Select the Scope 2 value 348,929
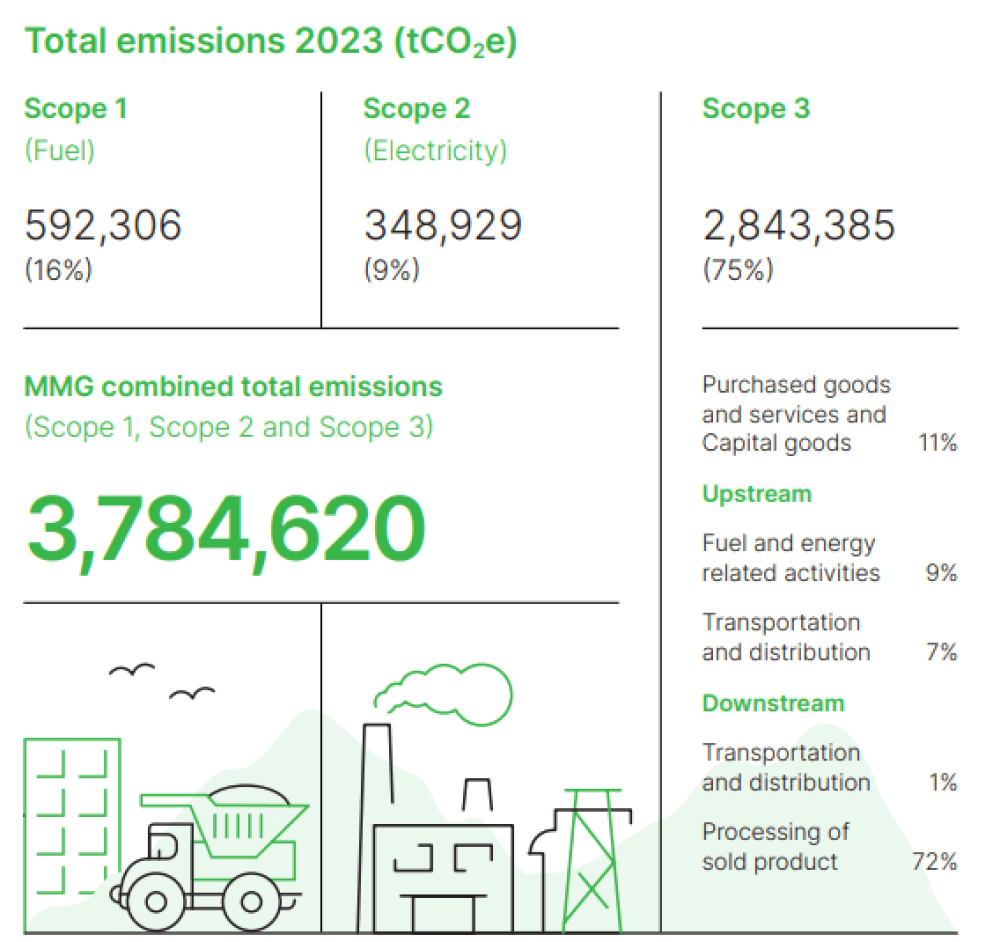Viewport: 1000px width, 942px height. click(x=442, y=225)
